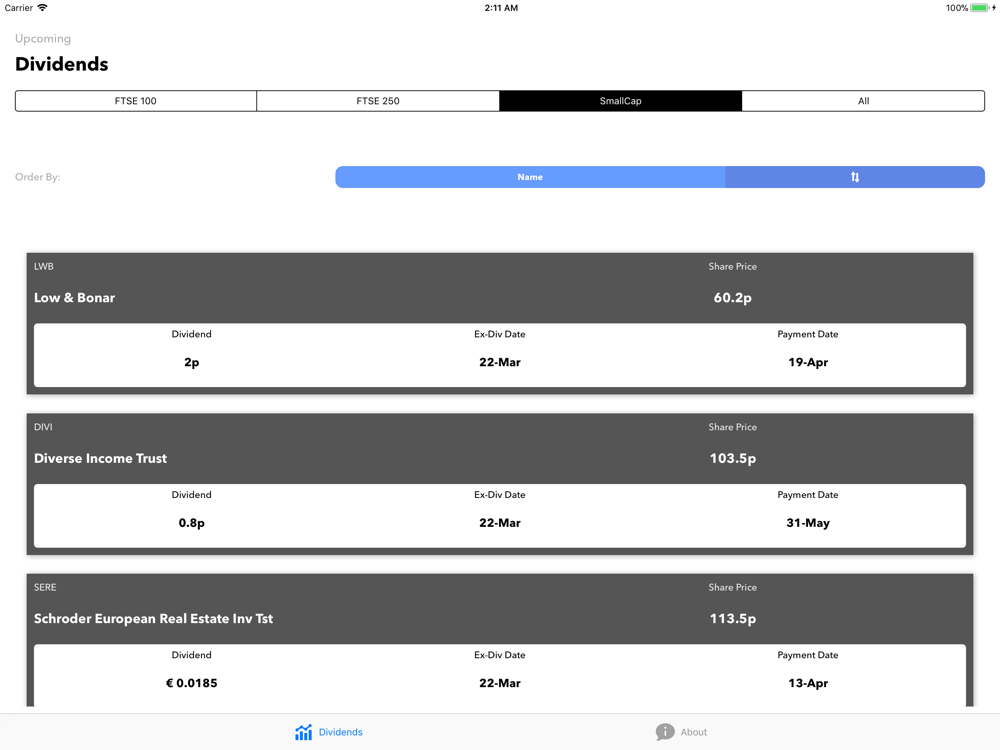Screen dimensions: 1000x750
Task: Click the Upcoming subtitle text
Action: (43, 39)
